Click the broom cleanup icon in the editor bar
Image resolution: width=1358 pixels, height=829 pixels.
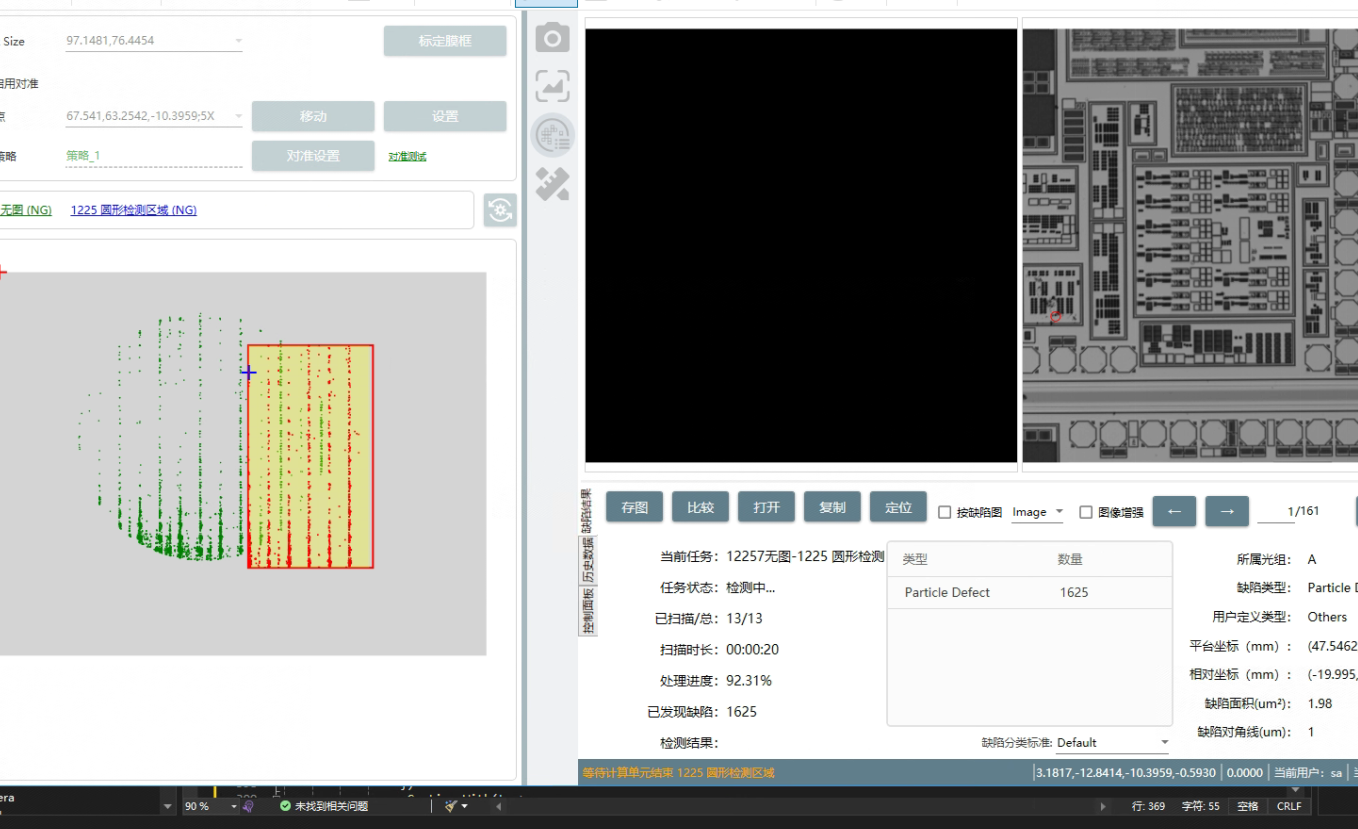click(x=452, y=806)
